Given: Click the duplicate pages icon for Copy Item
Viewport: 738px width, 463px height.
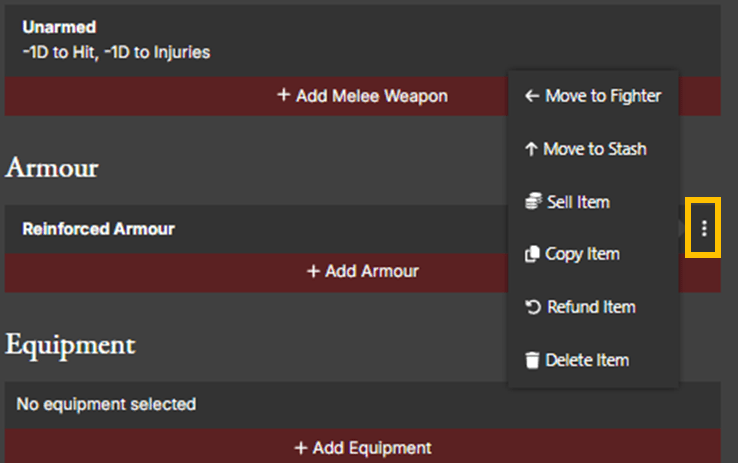Looking at the screenshot, I should coord(532,255).
